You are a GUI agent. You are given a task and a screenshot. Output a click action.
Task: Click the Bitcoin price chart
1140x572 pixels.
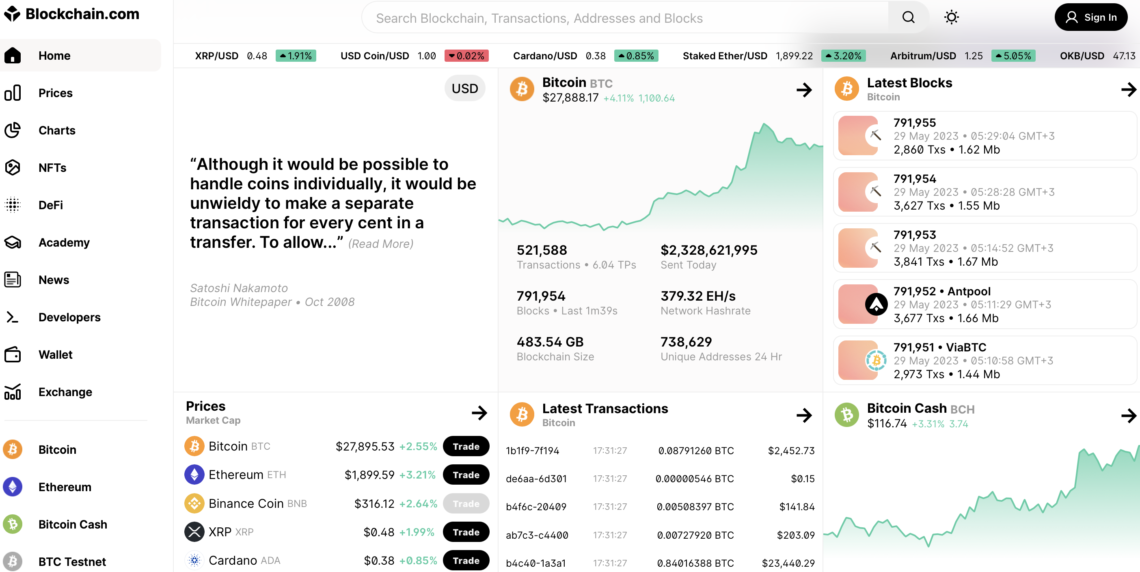coord(661,177)
